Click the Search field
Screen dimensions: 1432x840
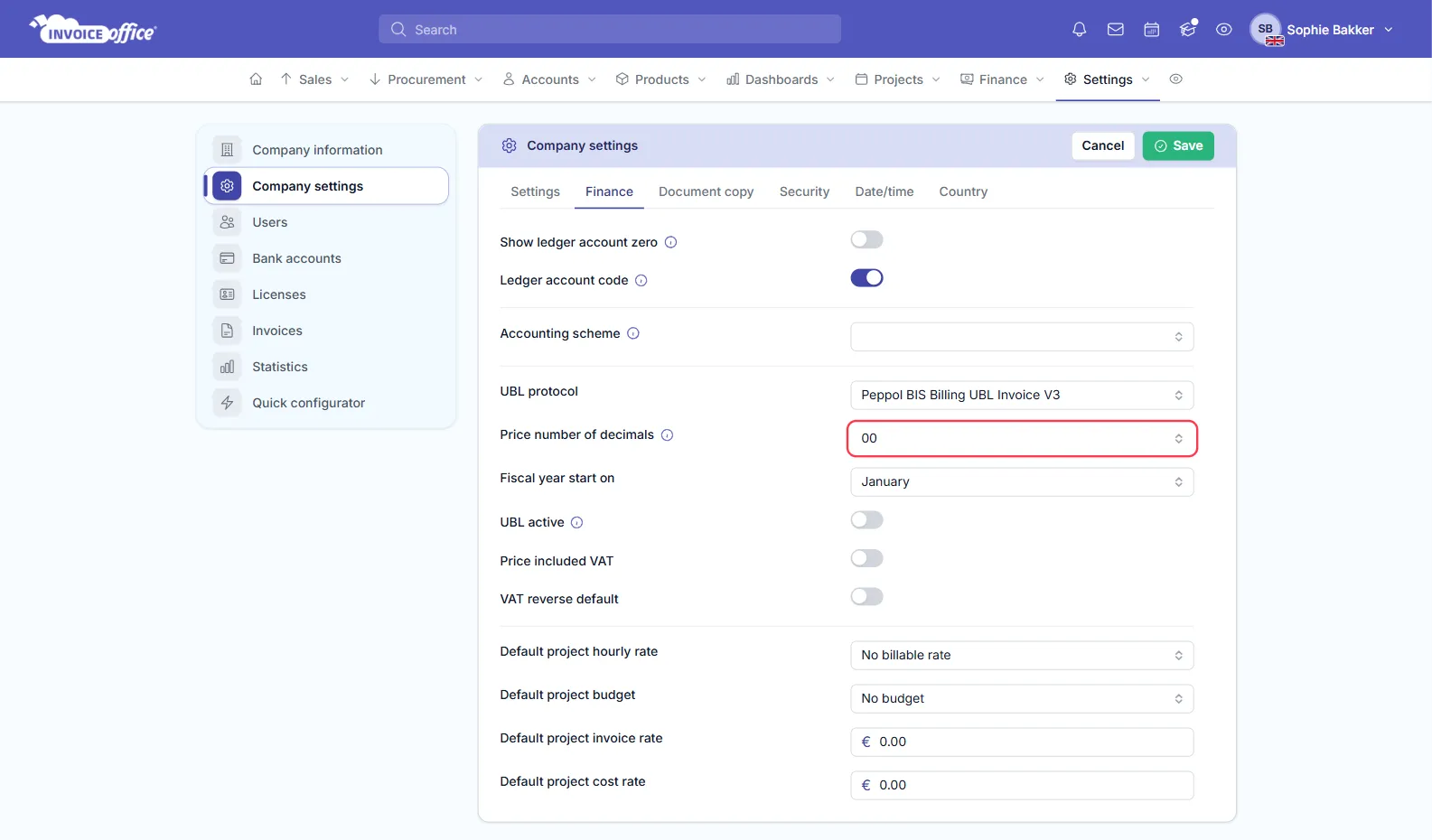tap(610, 29)
